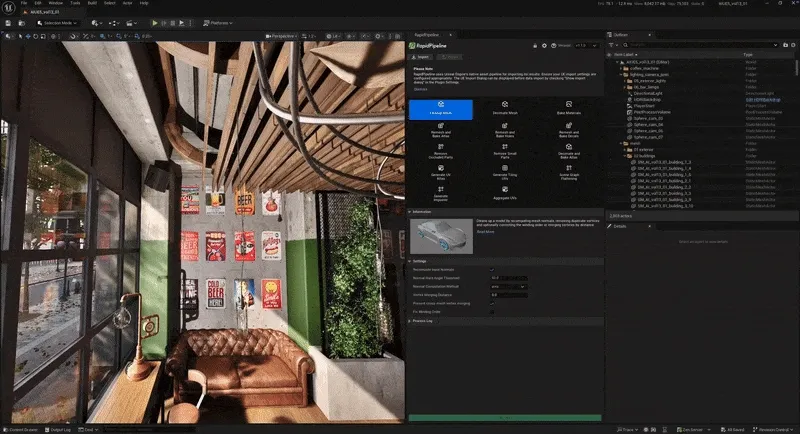The width and height of the screenshot is (800, 434).
Task: Select the Decimate Mesh processor tile
Action: [x=504, y=109]
